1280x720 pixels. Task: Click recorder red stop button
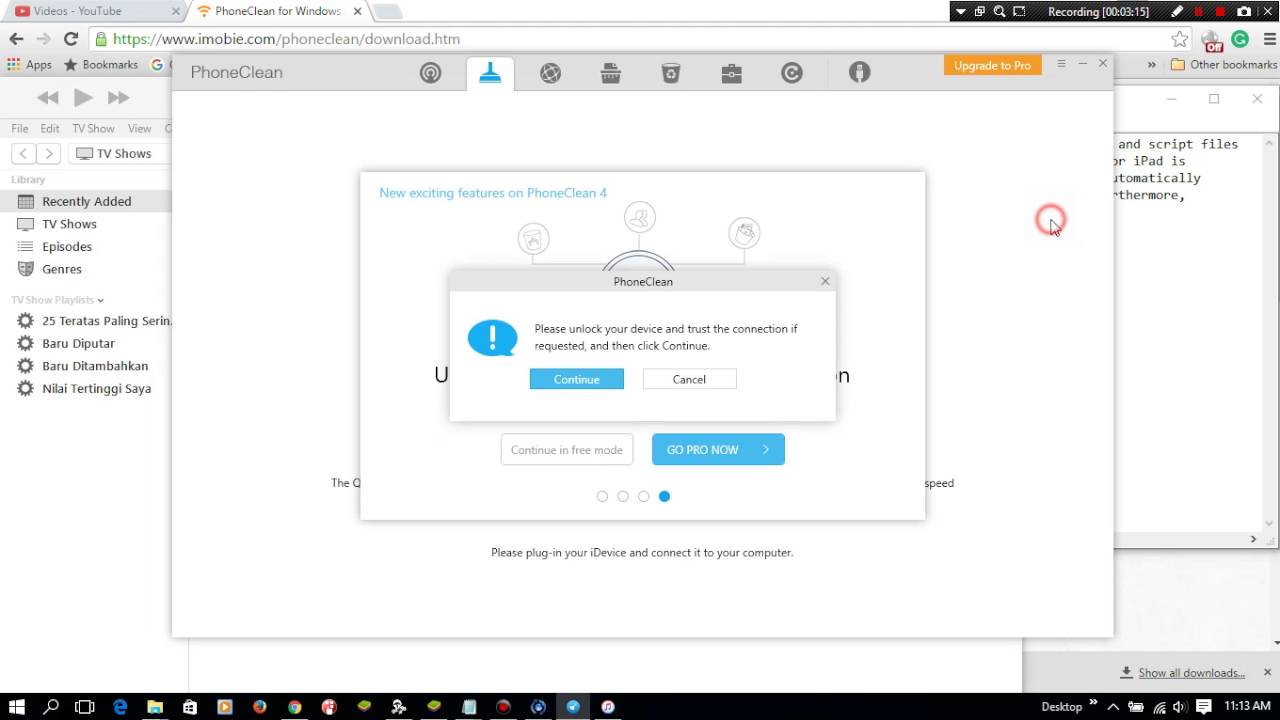[x=1220, y=11]
